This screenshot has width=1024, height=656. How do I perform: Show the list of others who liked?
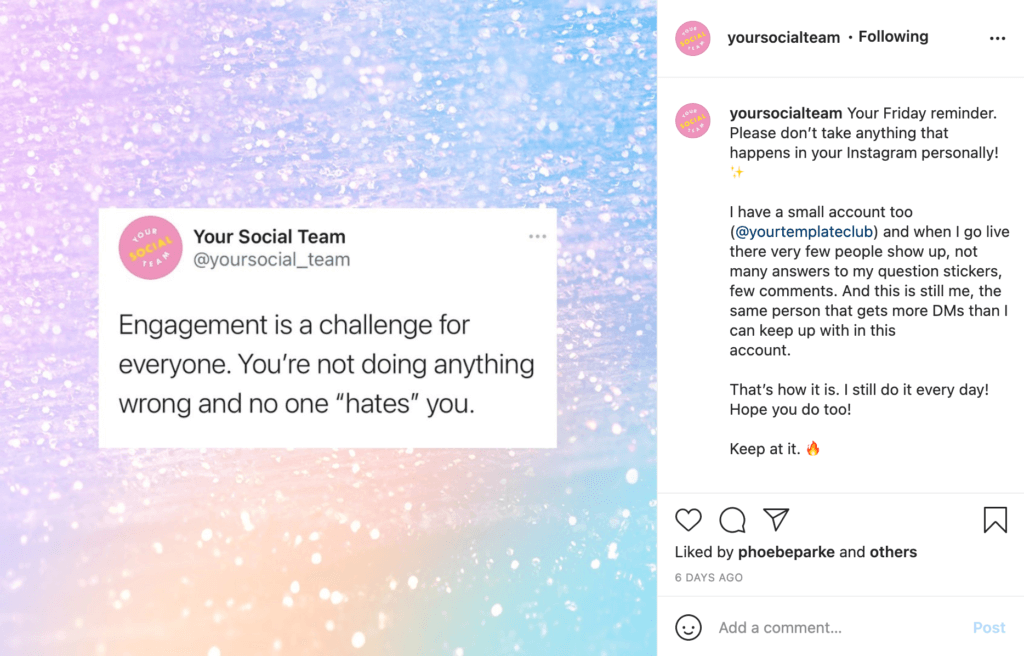893,552
